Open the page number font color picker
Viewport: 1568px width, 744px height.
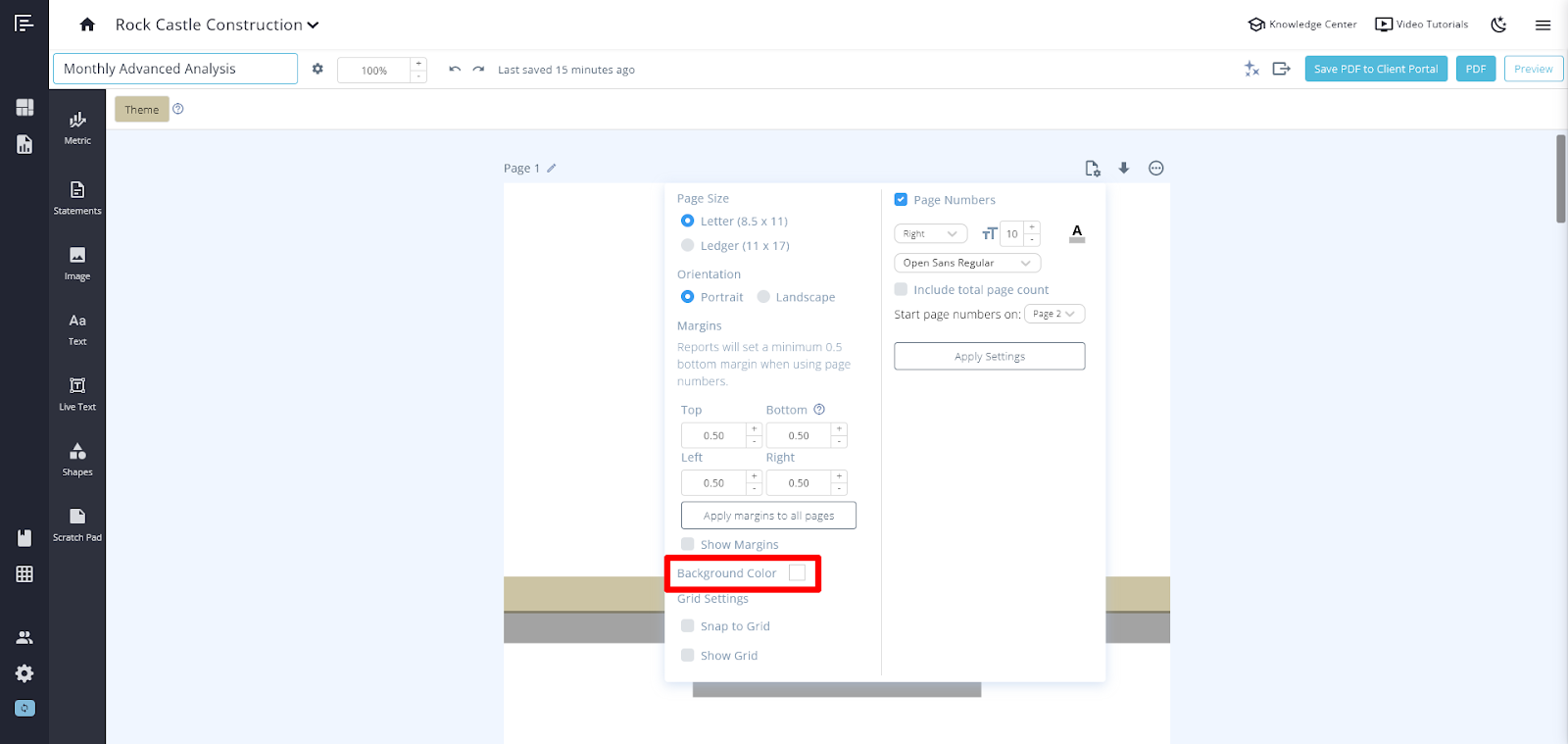(x=1077, y=233)
